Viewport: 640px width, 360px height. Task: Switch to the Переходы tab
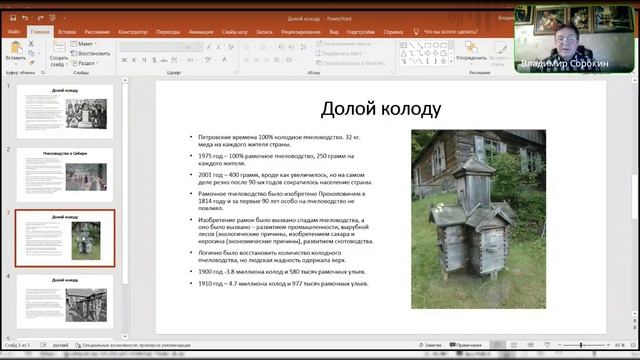[x=168, y=32]
